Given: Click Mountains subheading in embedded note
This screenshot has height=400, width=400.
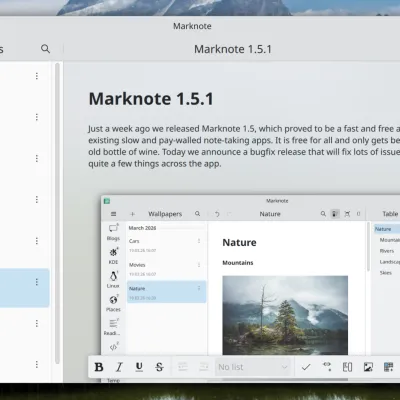Looking at the screenshot, I should [x=238, y=263].
